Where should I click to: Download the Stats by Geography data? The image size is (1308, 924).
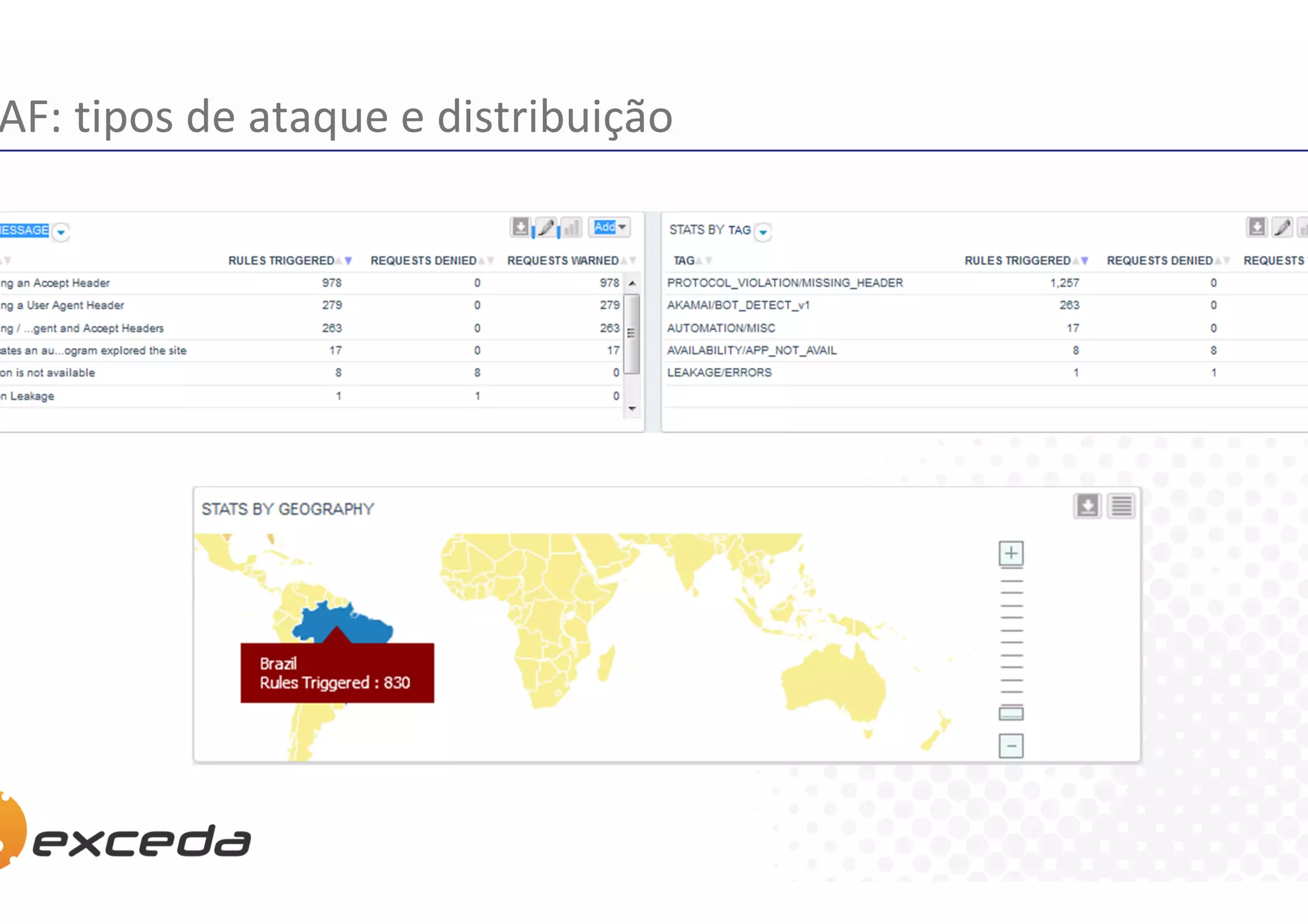[1087, 506]
